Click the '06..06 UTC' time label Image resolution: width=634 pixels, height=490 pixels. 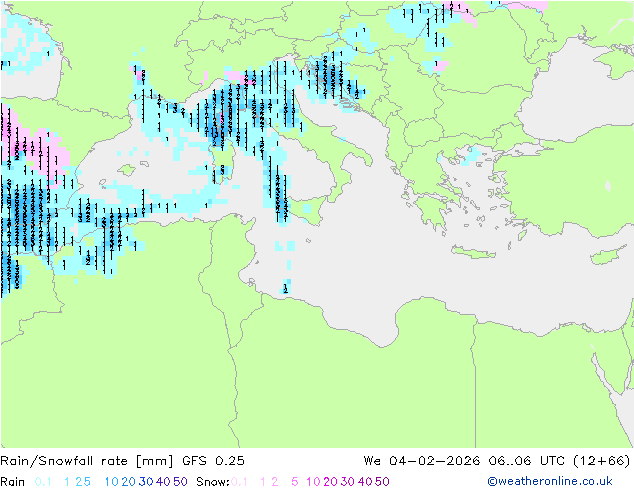coord(527,461)
